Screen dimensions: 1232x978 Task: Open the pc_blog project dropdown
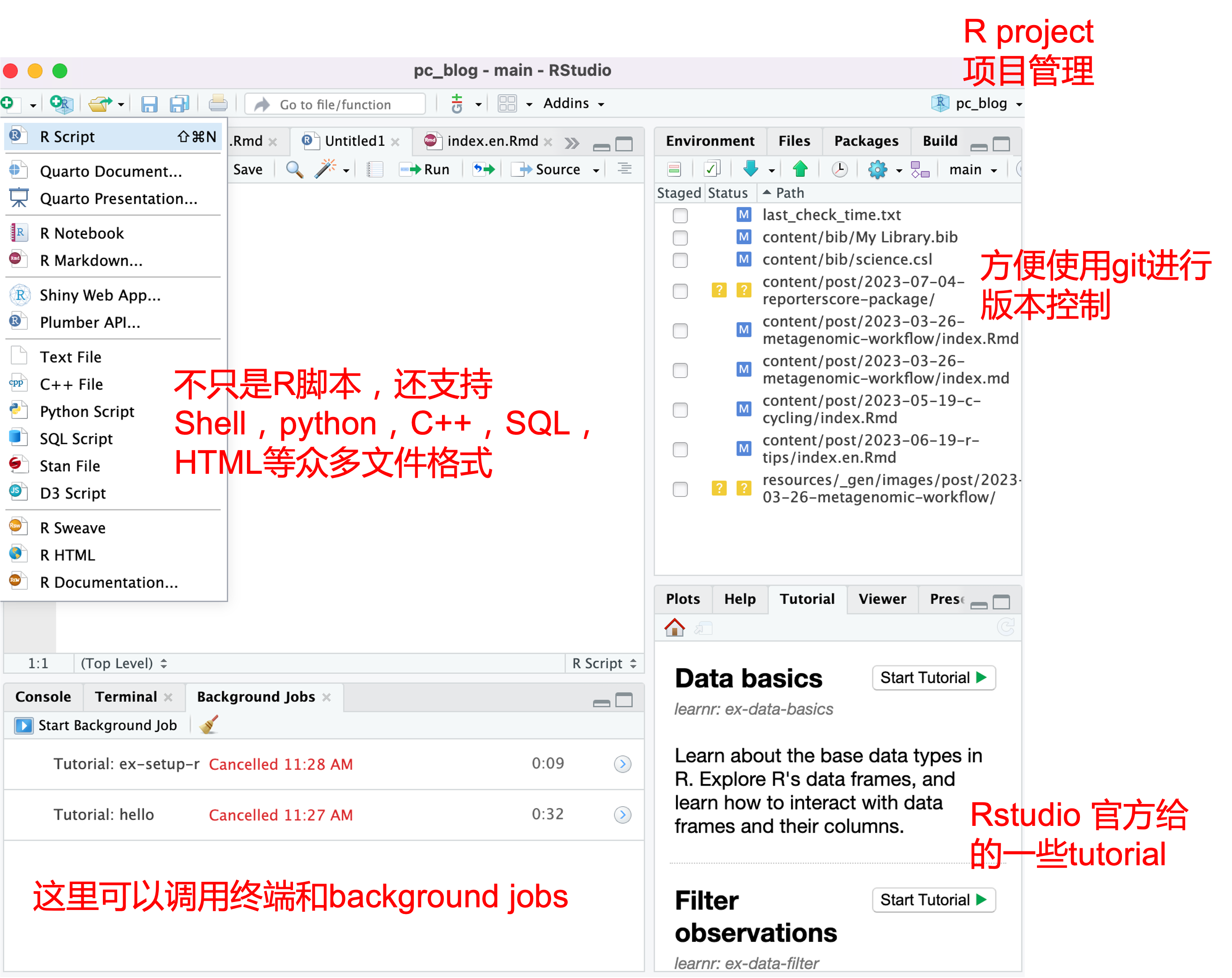point(977,103)
